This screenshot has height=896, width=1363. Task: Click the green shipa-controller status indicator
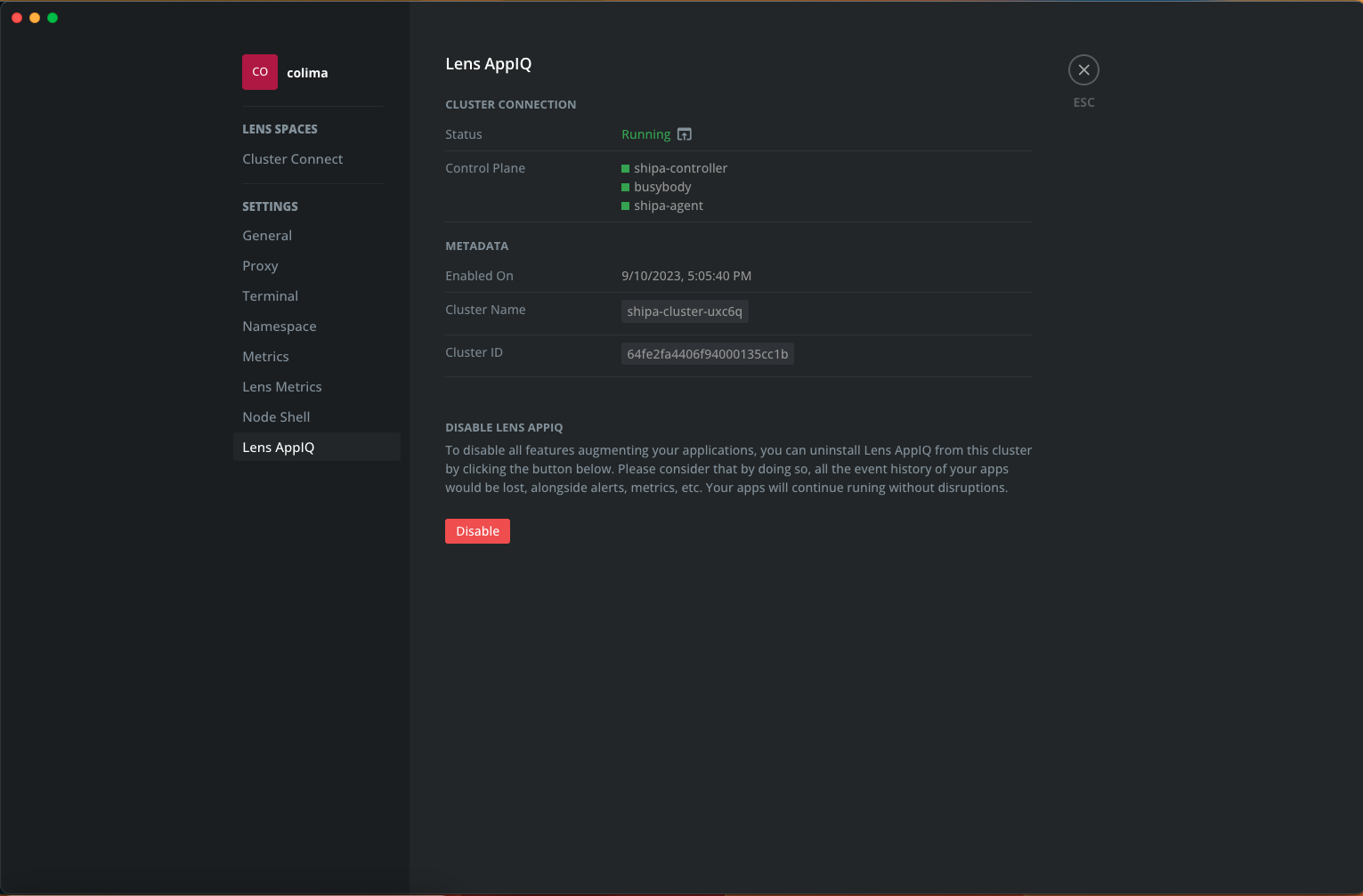(x=625, y=168)
